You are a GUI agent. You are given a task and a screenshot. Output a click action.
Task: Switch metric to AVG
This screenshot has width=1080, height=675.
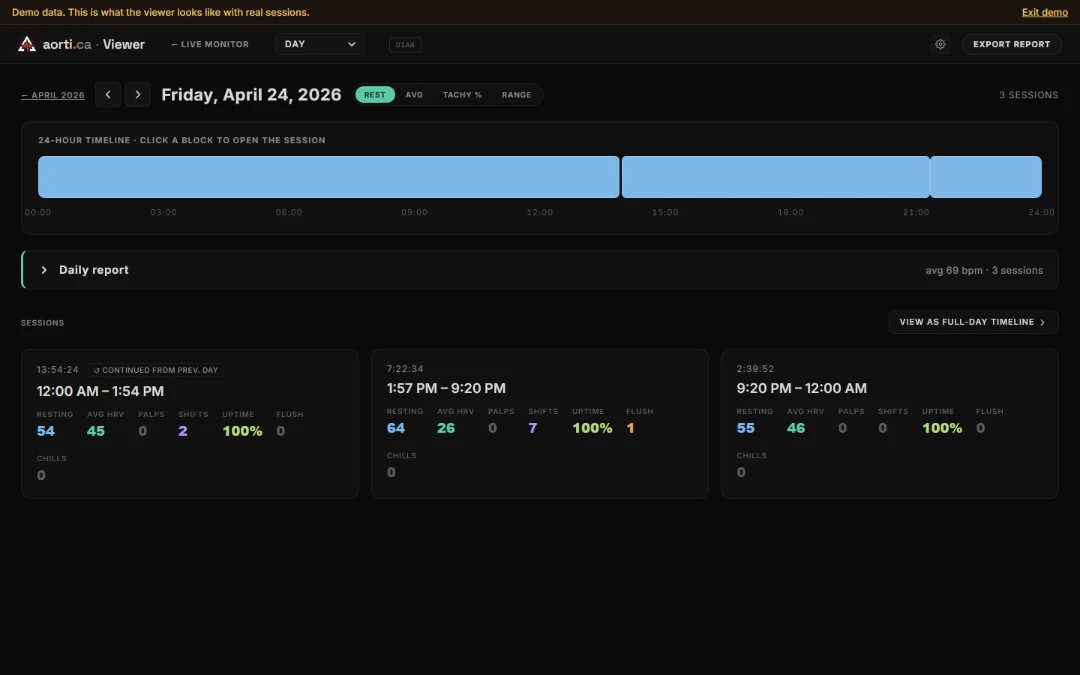414,94
